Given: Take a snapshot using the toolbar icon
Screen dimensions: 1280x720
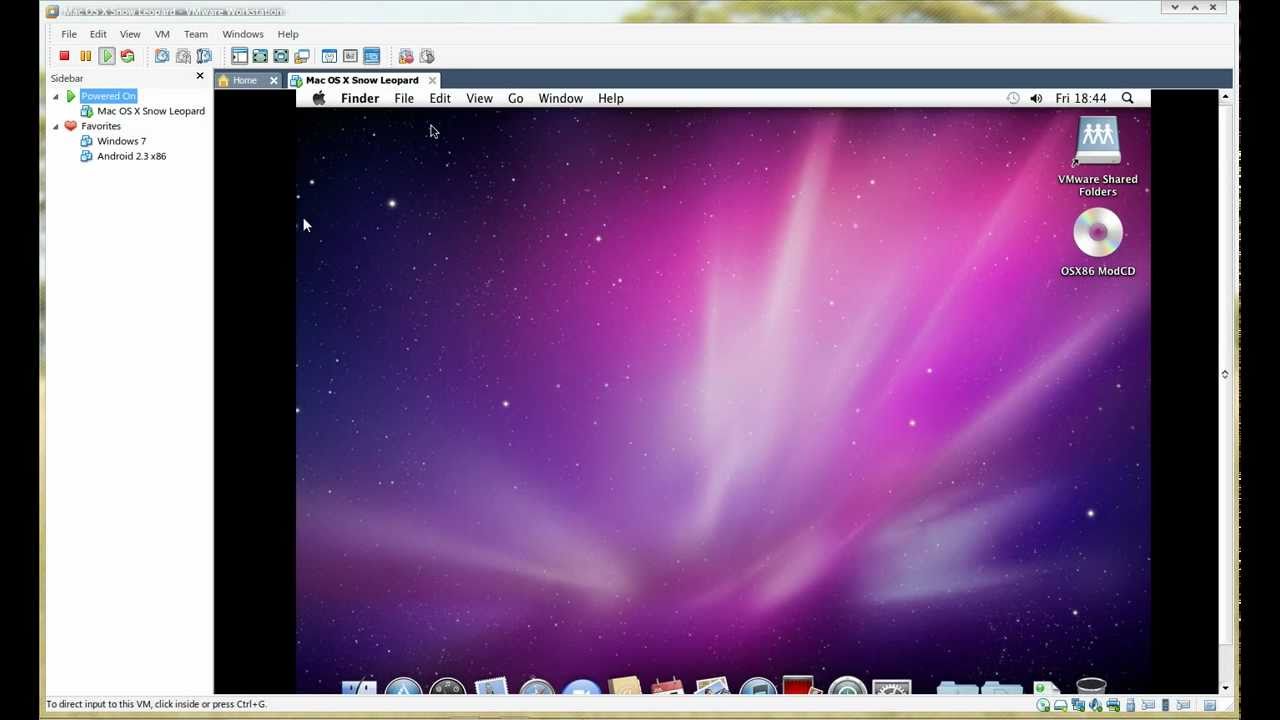Looking at the screenshot, I should click(162, 56).
